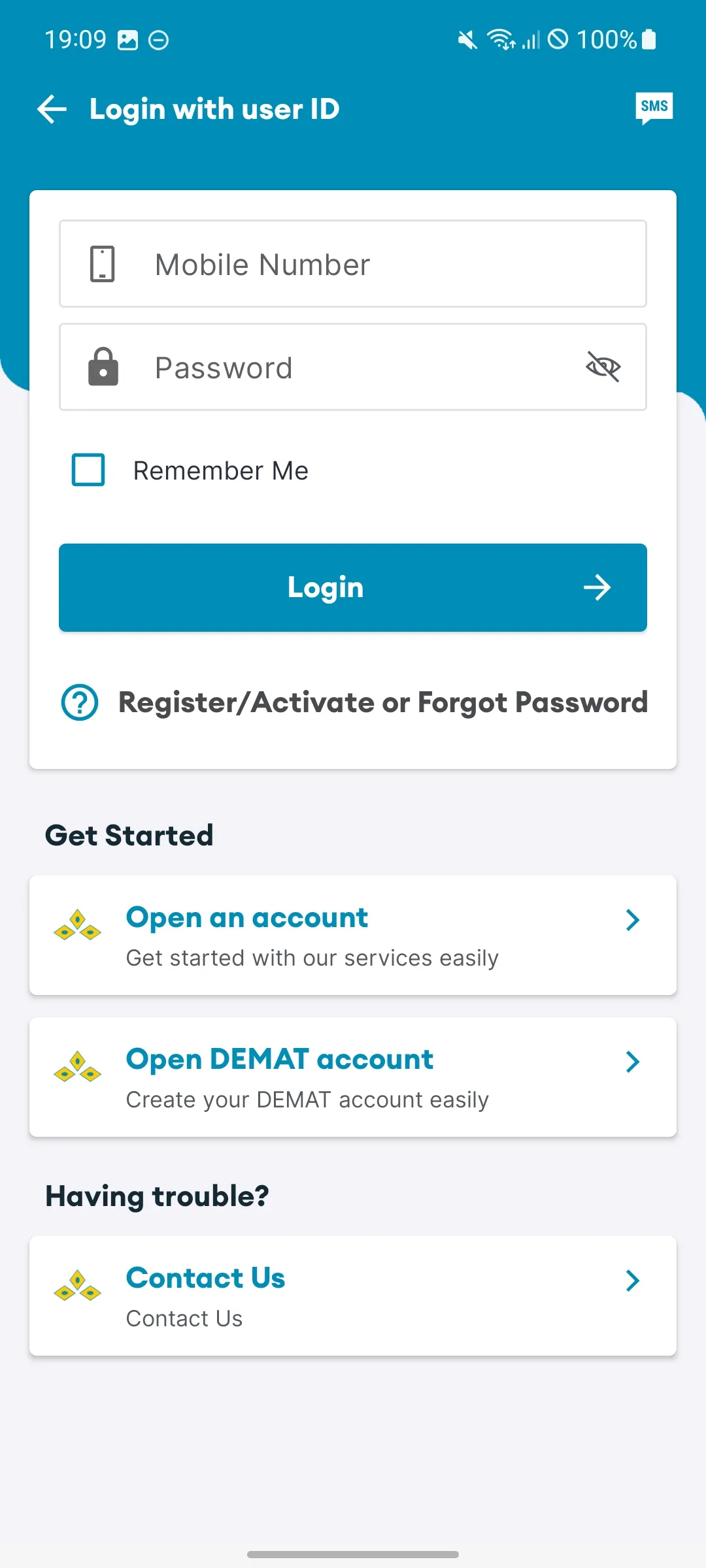
Task: Select the Contact Us title text
Action: 206,1278
